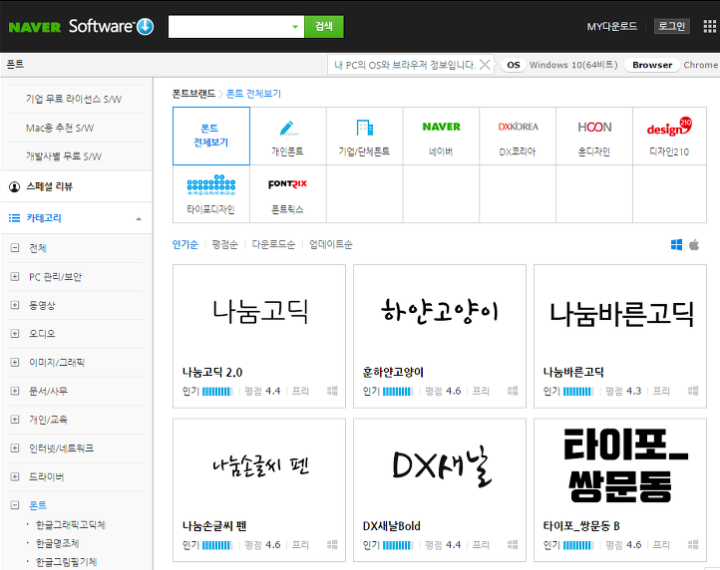Click Windows icon on 나눔고딕 2.0 card
The height and width of the screenshot is (570, 720).
click(x=332, y=391)
